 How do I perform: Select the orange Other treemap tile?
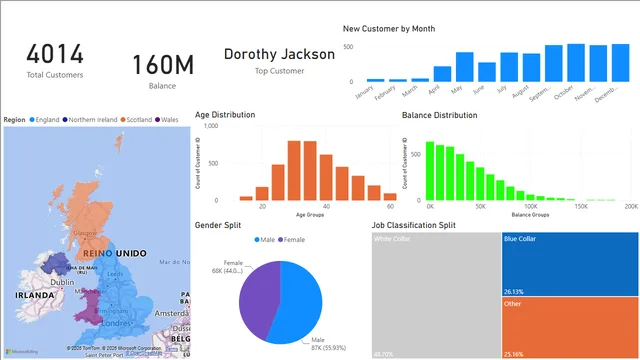[570, 328]
